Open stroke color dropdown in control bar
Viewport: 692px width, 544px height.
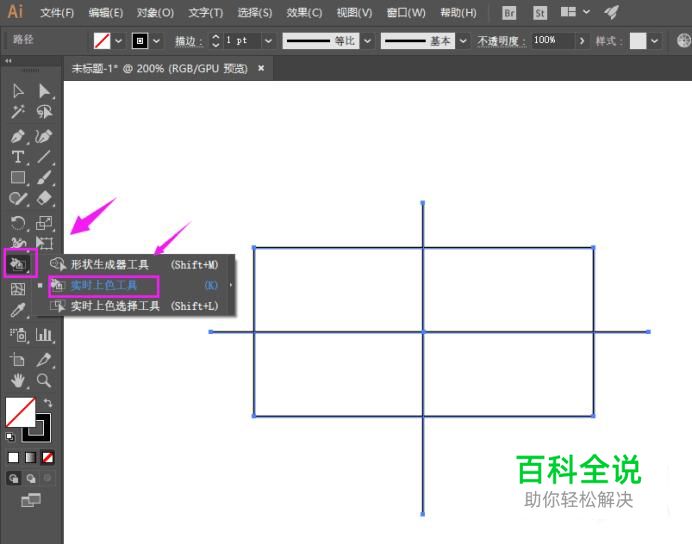[x=156, y=41]
